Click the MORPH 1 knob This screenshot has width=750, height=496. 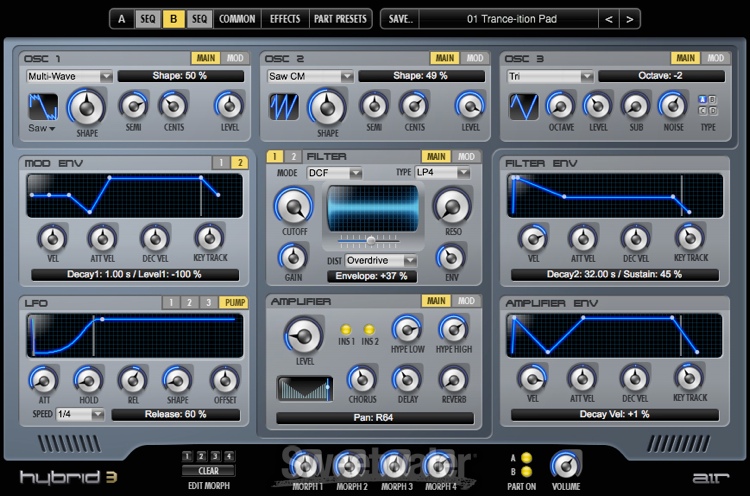[307, 466]
